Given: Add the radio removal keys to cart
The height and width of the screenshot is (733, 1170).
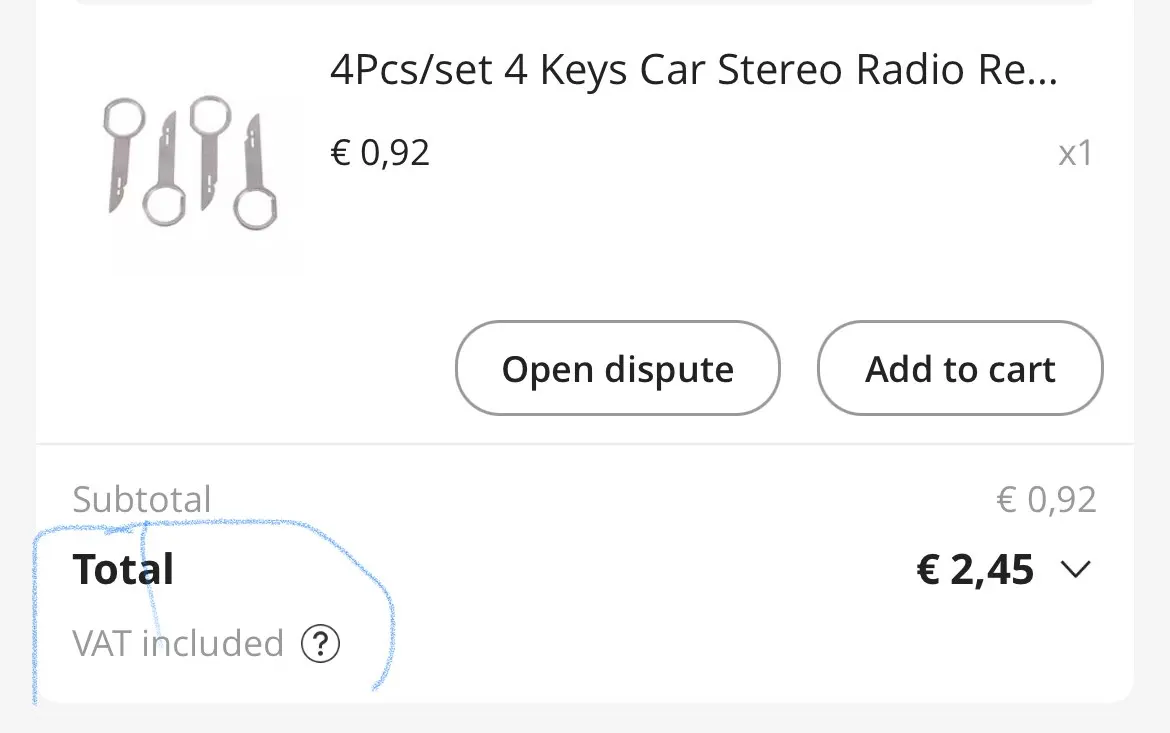Looking at the screenshot, I should coord(960,369).
